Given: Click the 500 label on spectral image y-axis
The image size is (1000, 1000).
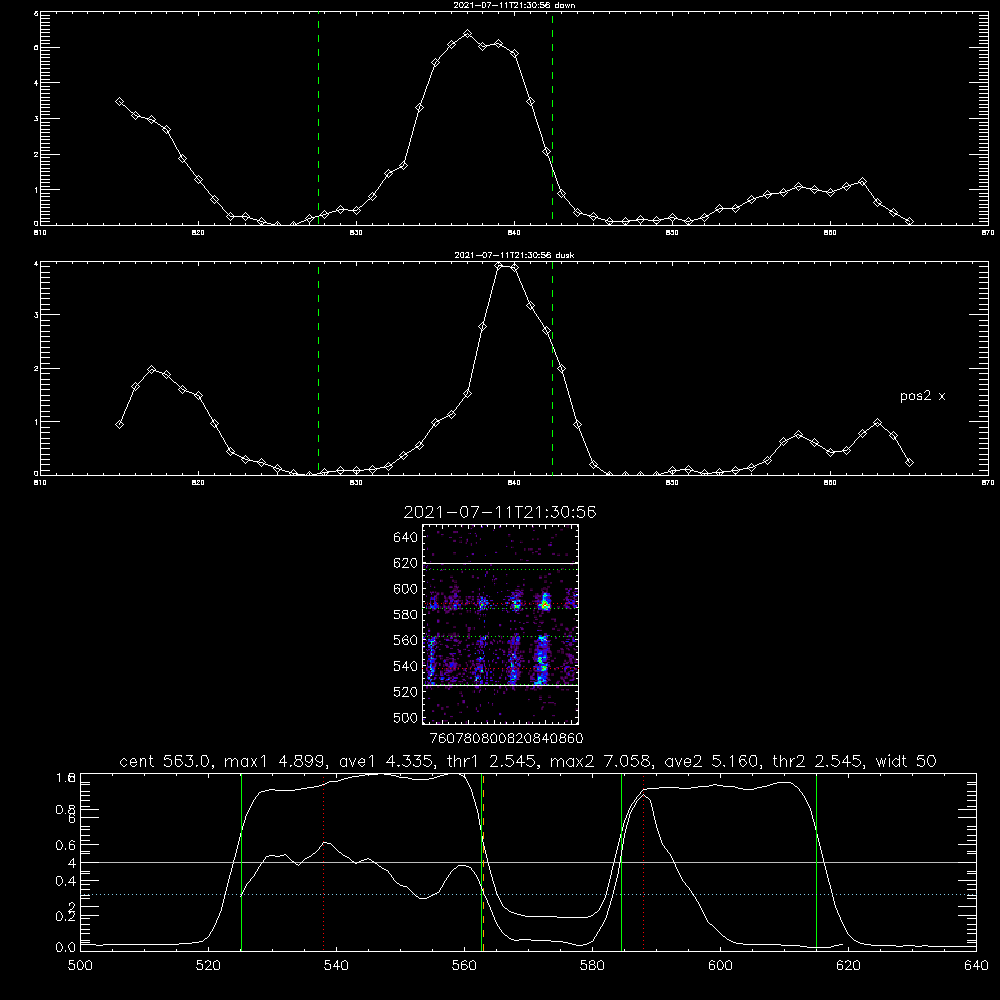Looking at the screenshot, I should pos(406,718).
